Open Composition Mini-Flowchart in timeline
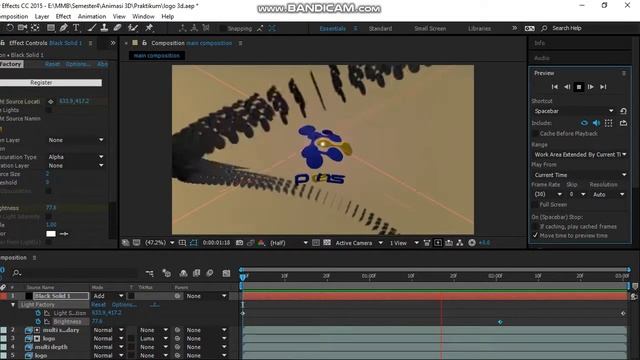This screenshot has height=360, width=640. click(x=149, y=273)
